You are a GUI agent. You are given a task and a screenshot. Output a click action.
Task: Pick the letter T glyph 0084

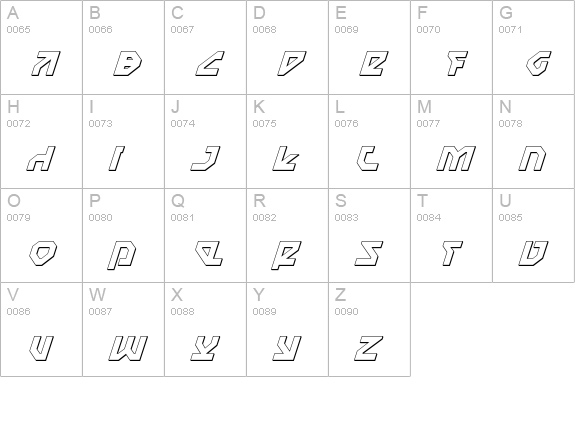coord(451,235)
